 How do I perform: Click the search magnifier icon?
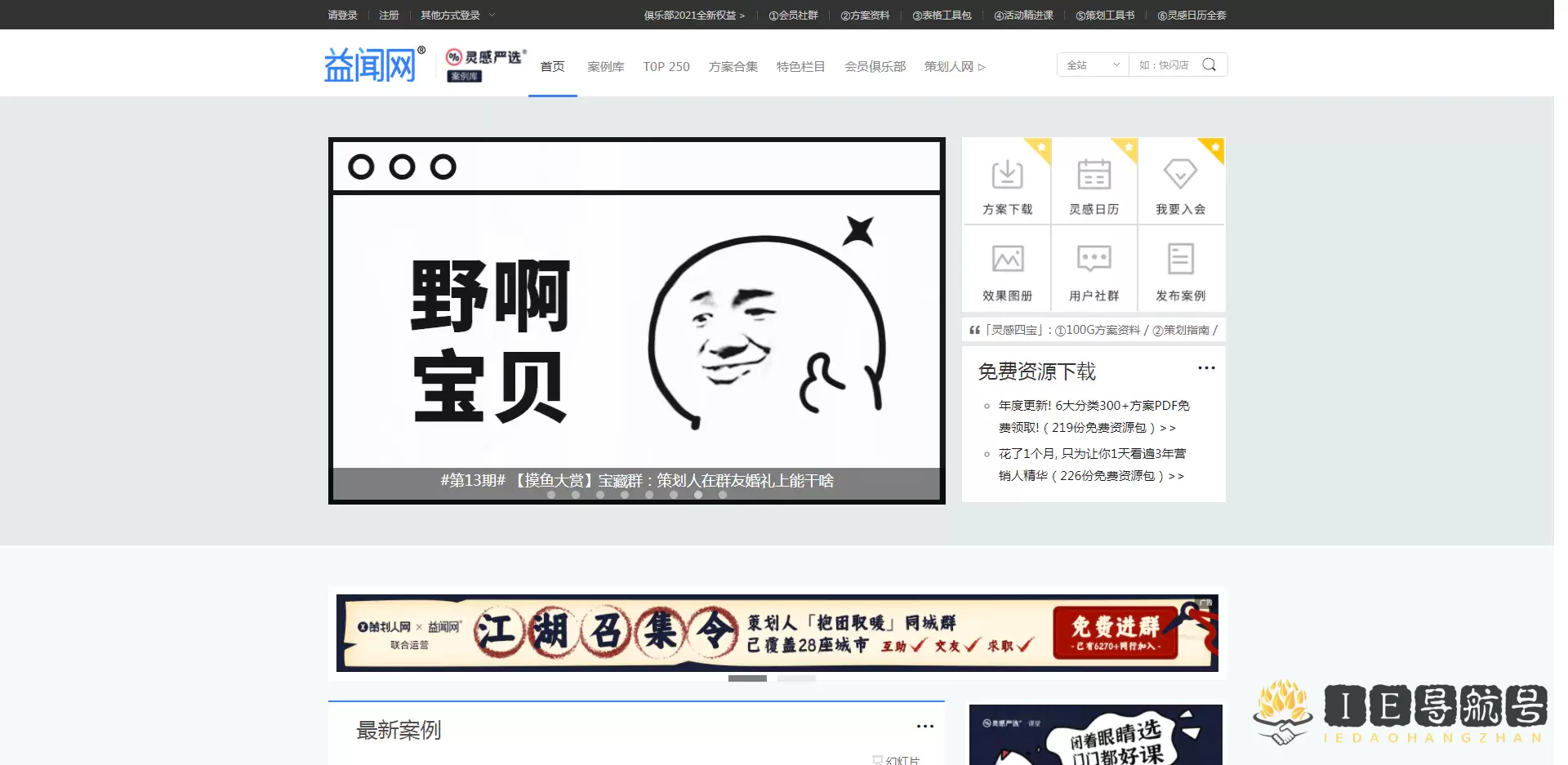(1209, 64)
